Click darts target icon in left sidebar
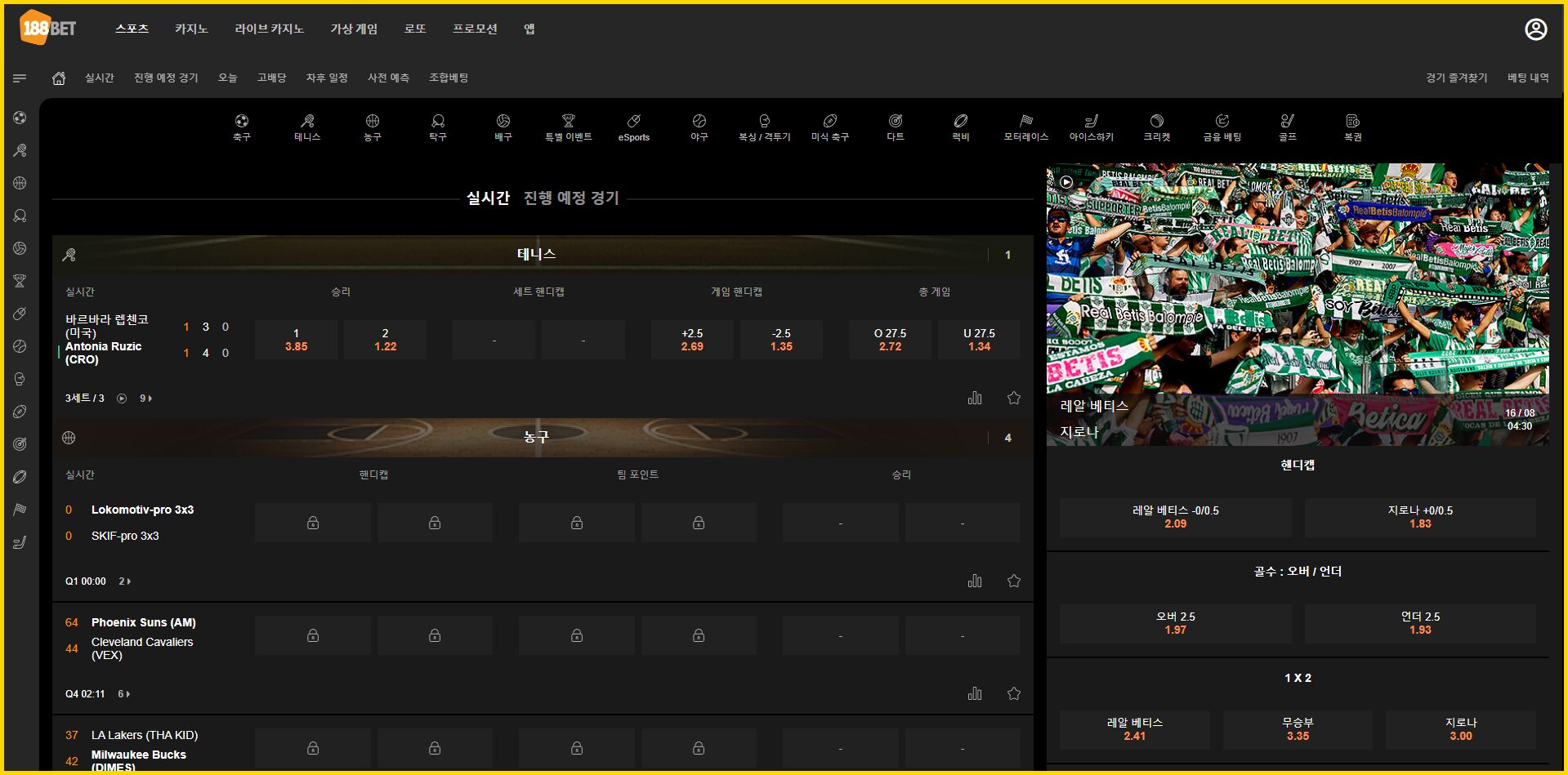The width and height of the screenshot is (1568, 775). click(x=20, y=444)
